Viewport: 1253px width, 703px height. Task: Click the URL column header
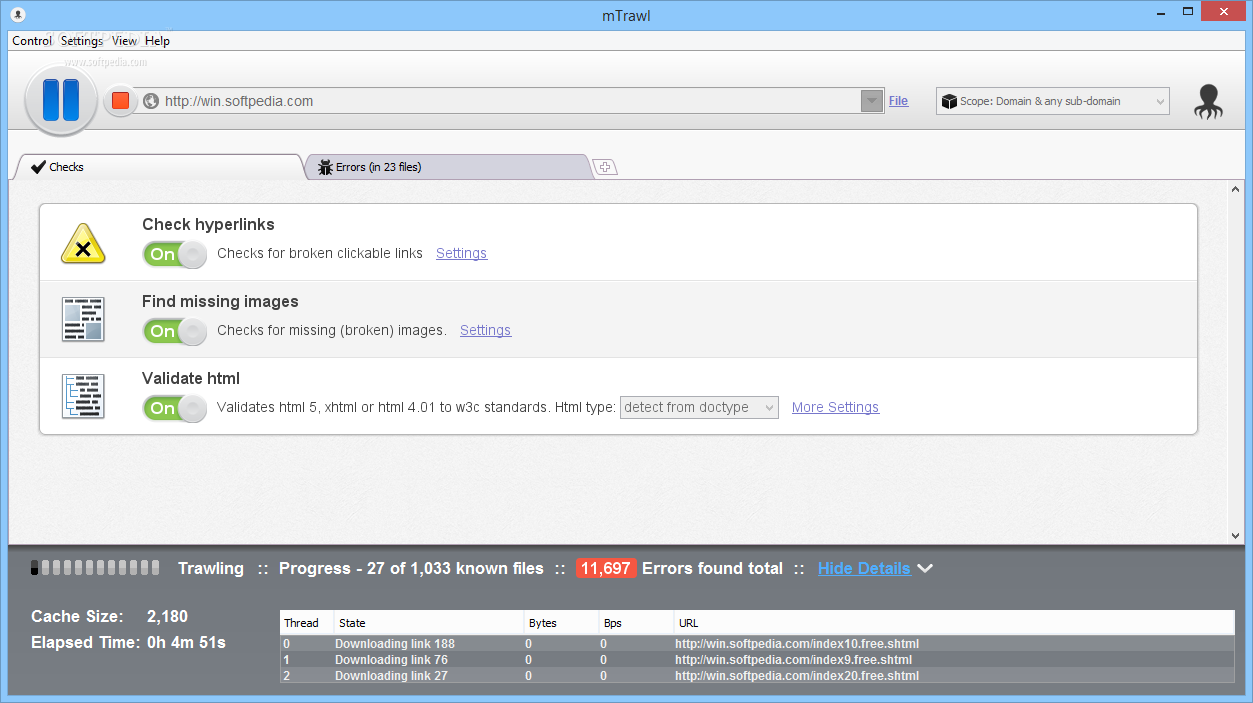tap(954, 623)
